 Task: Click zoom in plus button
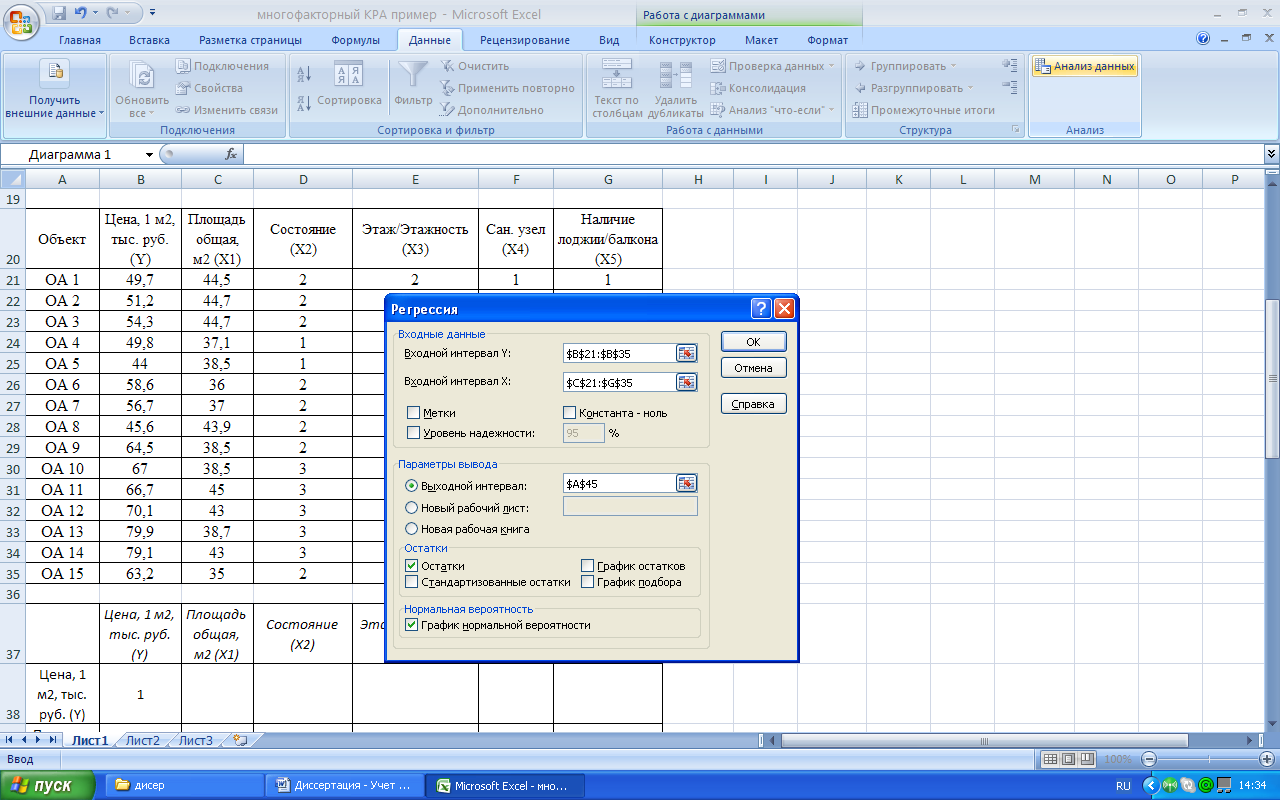[x=1267, y=759]
